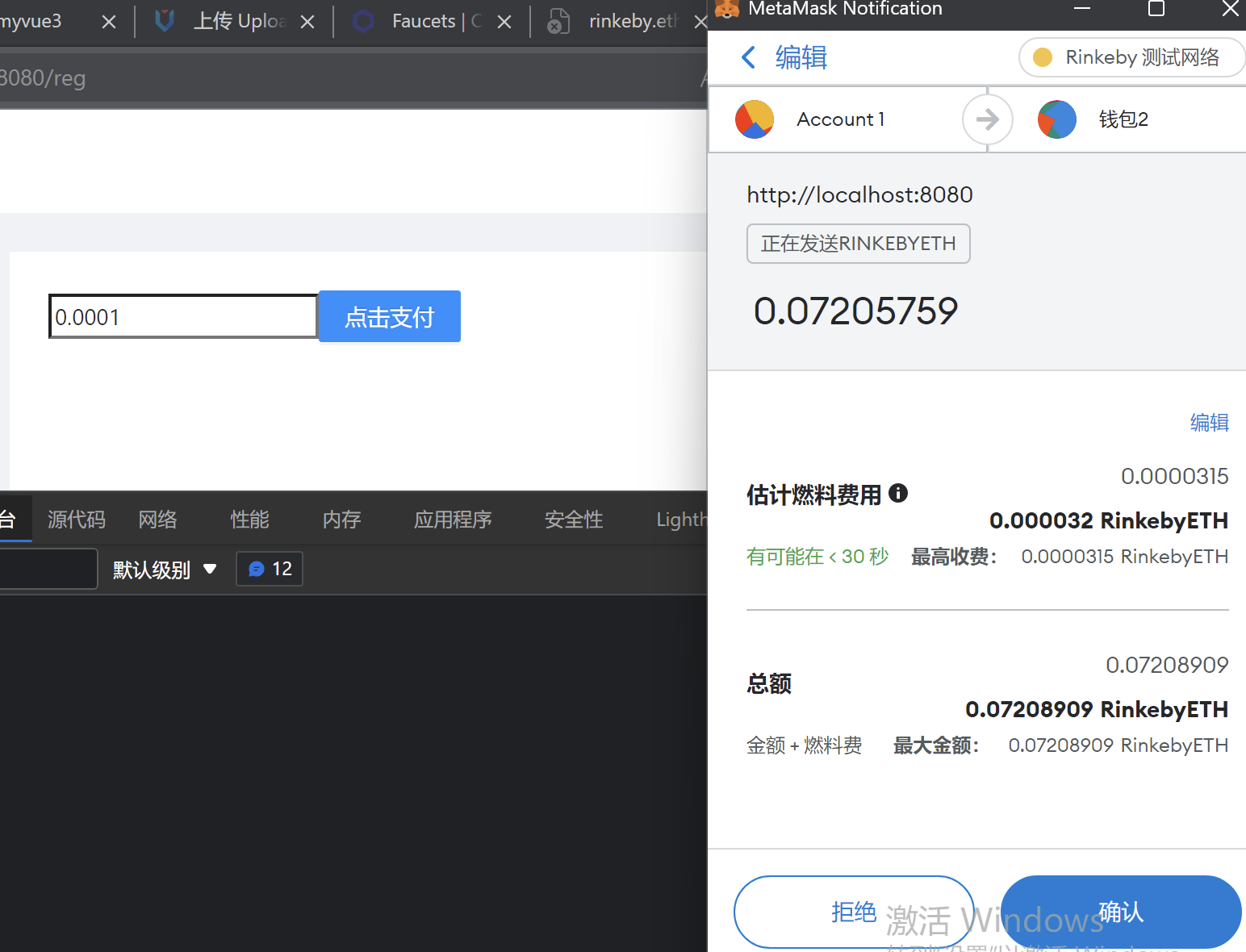Switch to the 网络 devtools tab
Image resolution: width=1246 pixels, height=952 pixels.
[x=158, y=519]
